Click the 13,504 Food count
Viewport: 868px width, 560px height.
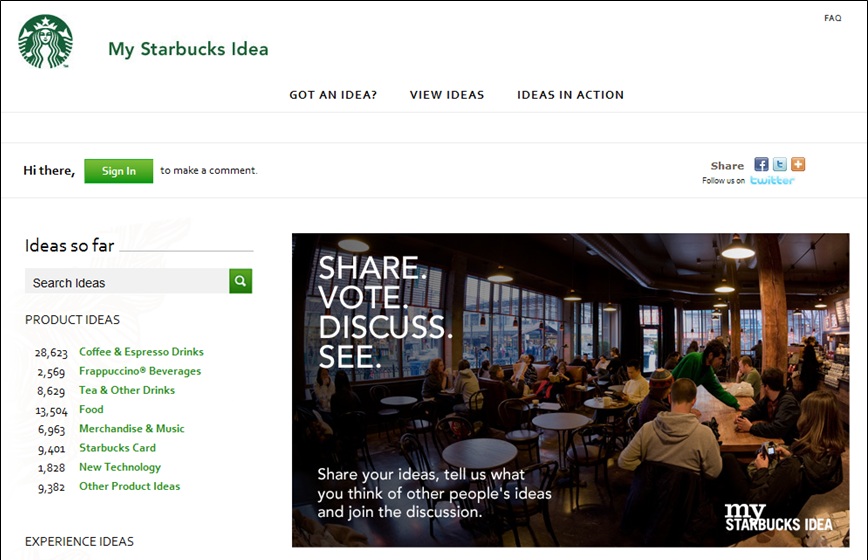click(51, 411)
